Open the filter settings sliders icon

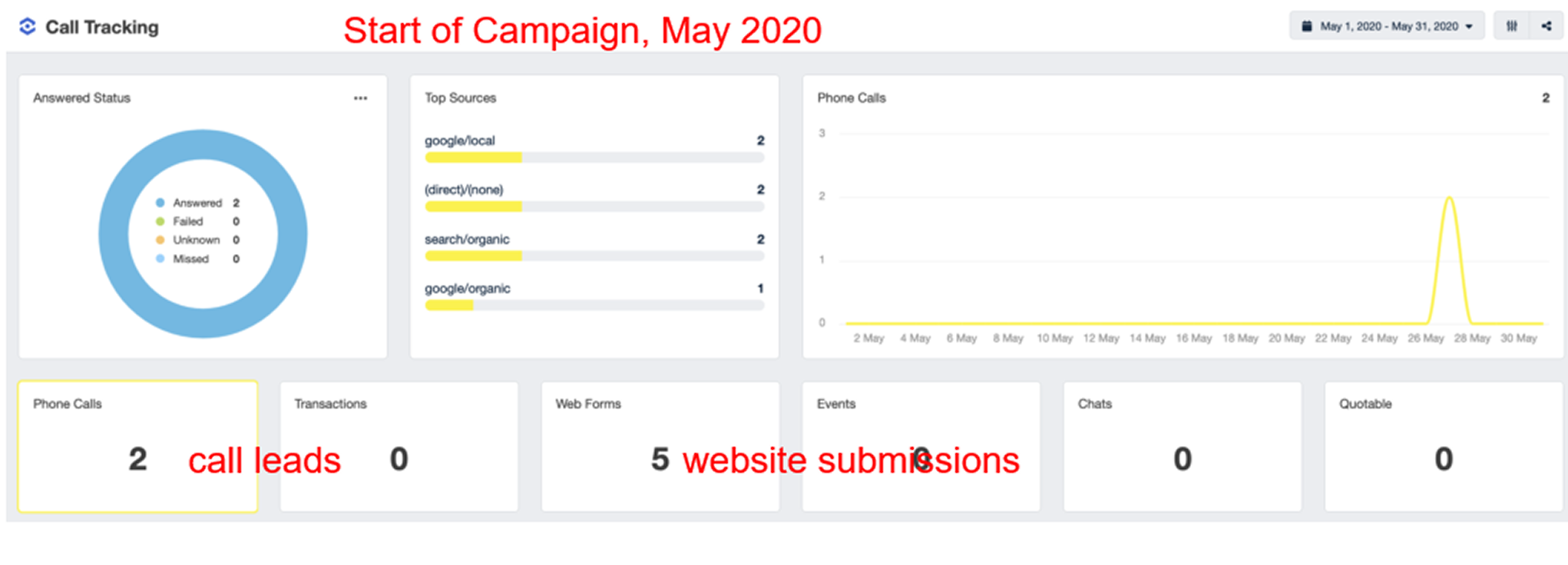point(1511,26)
